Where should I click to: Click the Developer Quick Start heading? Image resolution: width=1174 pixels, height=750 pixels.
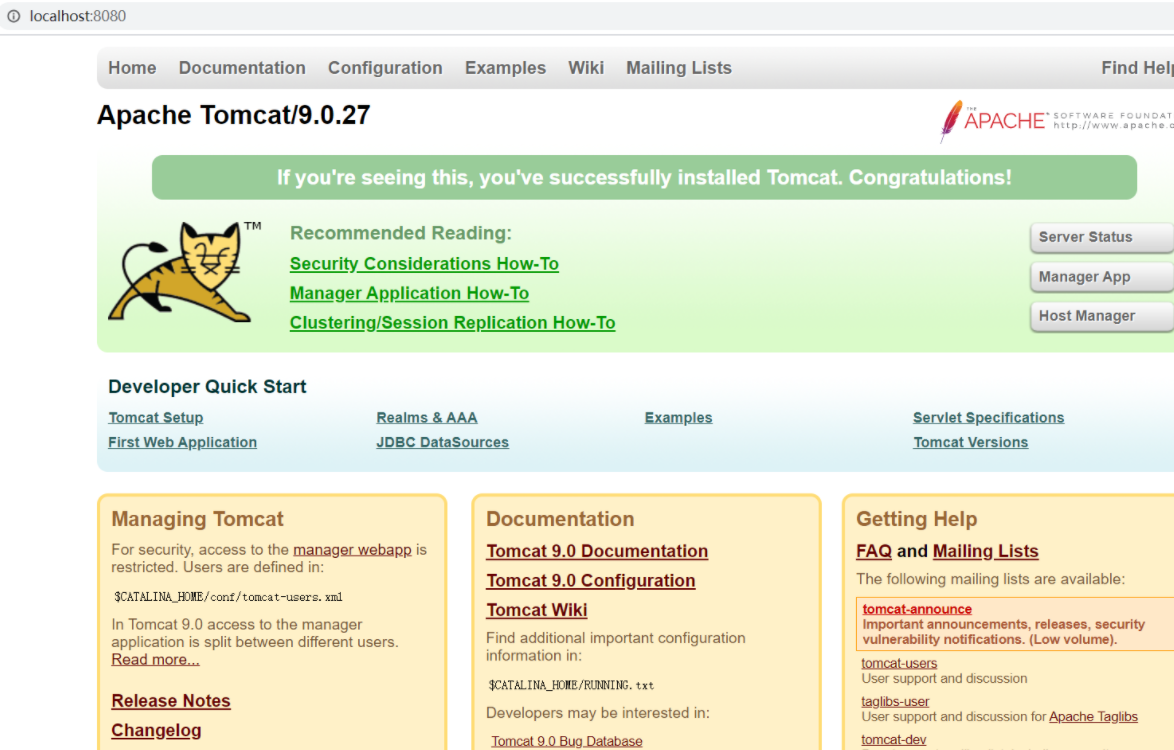(207, 387)
